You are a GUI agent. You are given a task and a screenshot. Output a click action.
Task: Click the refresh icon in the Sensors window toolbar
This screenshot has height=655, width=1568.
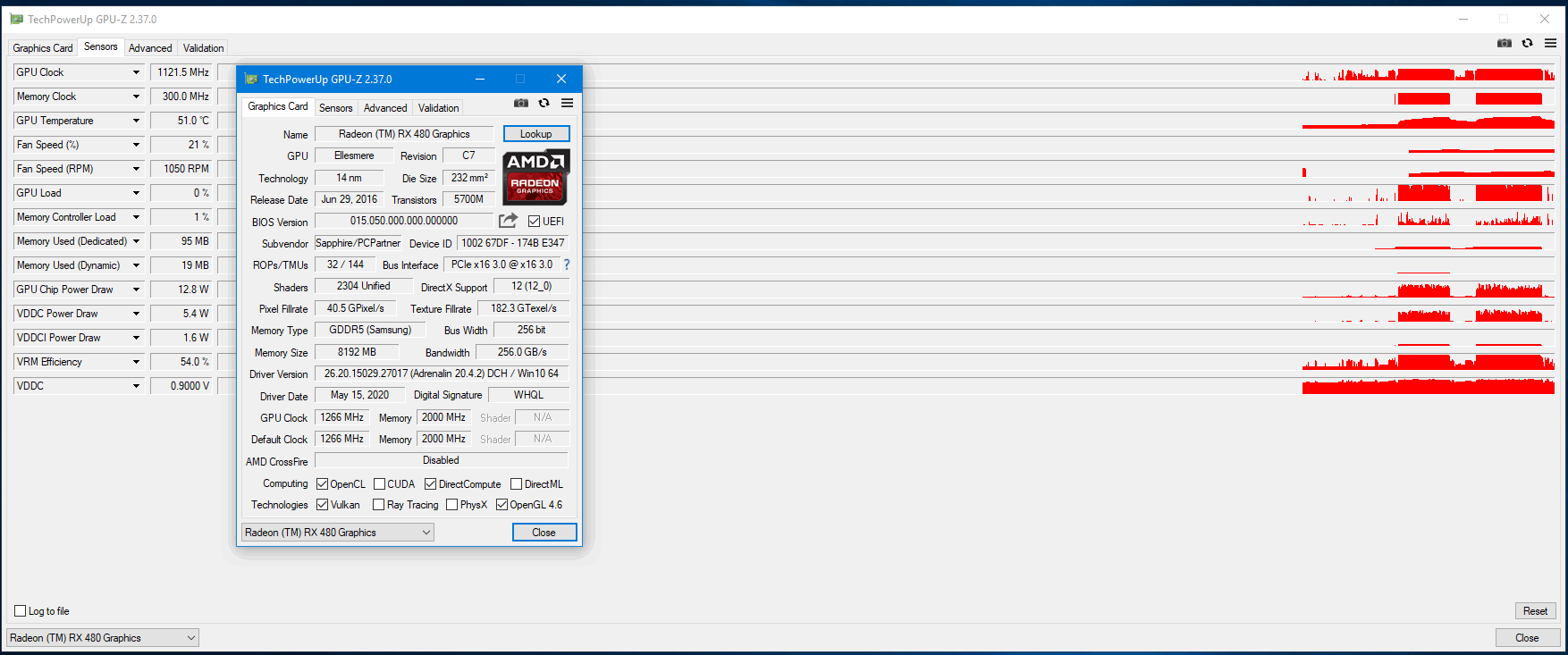pyautogui.click(x=1527, y=43)
